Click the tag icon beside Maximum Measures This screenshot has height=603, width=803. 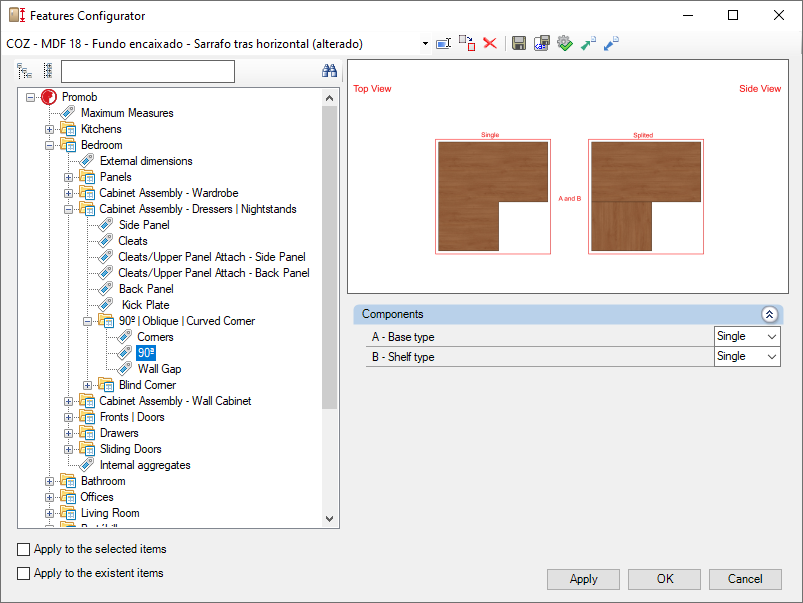point(68,113)
